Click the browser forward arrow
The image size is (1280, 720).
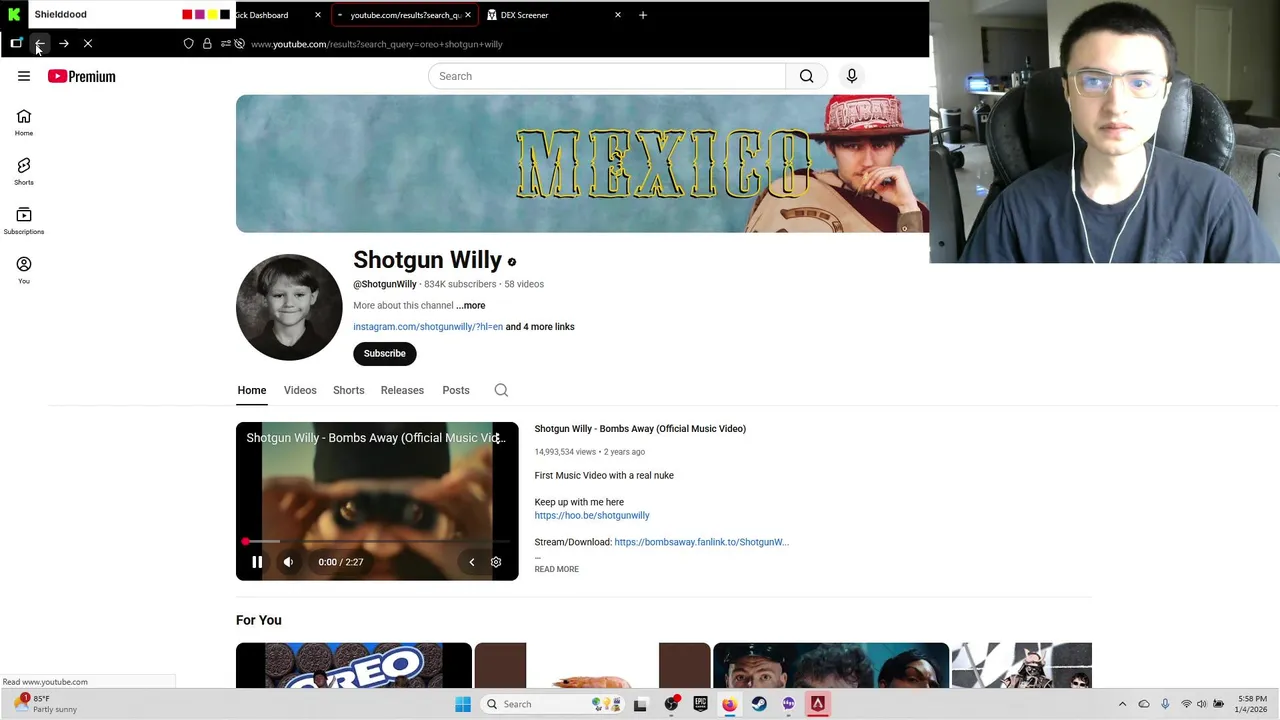[64, 44]
